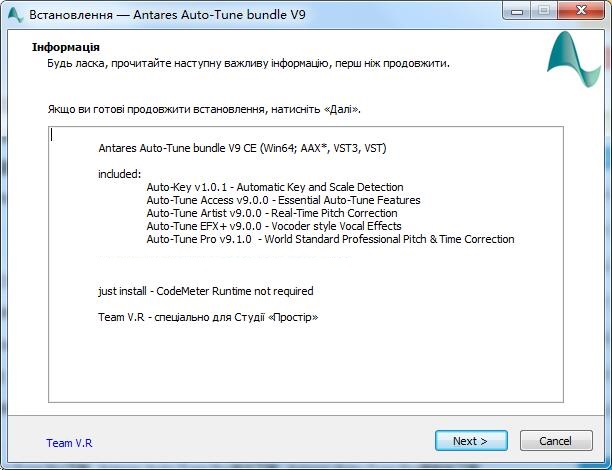The image size is (612, 470).
Task: Click the Auto-Tune Pro v9.1.0 line
Action: (330, 239)
